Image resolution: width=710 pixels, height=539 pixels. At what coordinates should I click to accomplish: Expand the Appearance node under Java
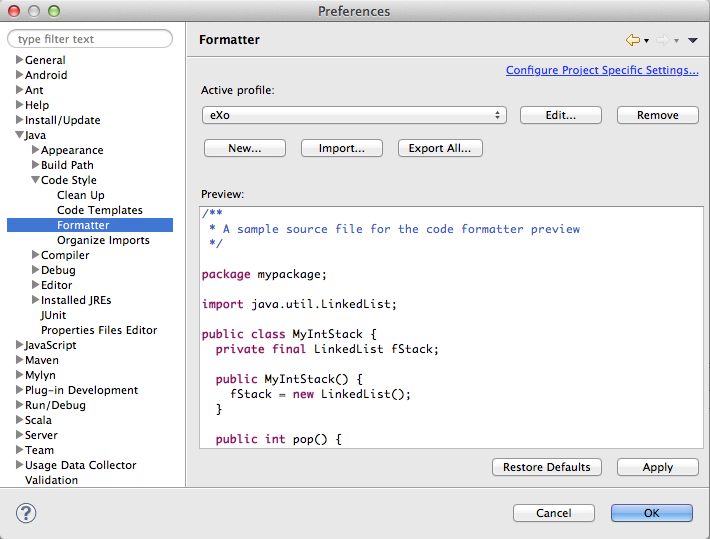pos(35,149)
